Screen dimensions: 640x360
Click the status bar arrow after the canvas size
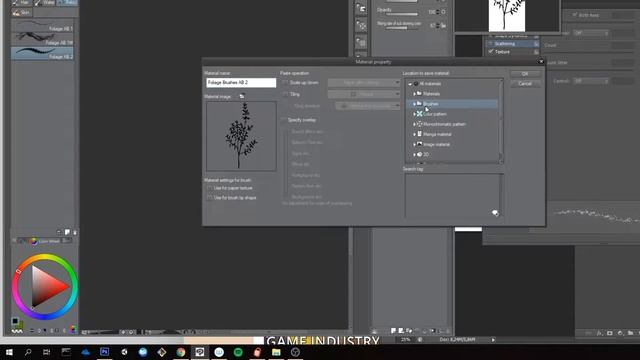pos(493,340)
